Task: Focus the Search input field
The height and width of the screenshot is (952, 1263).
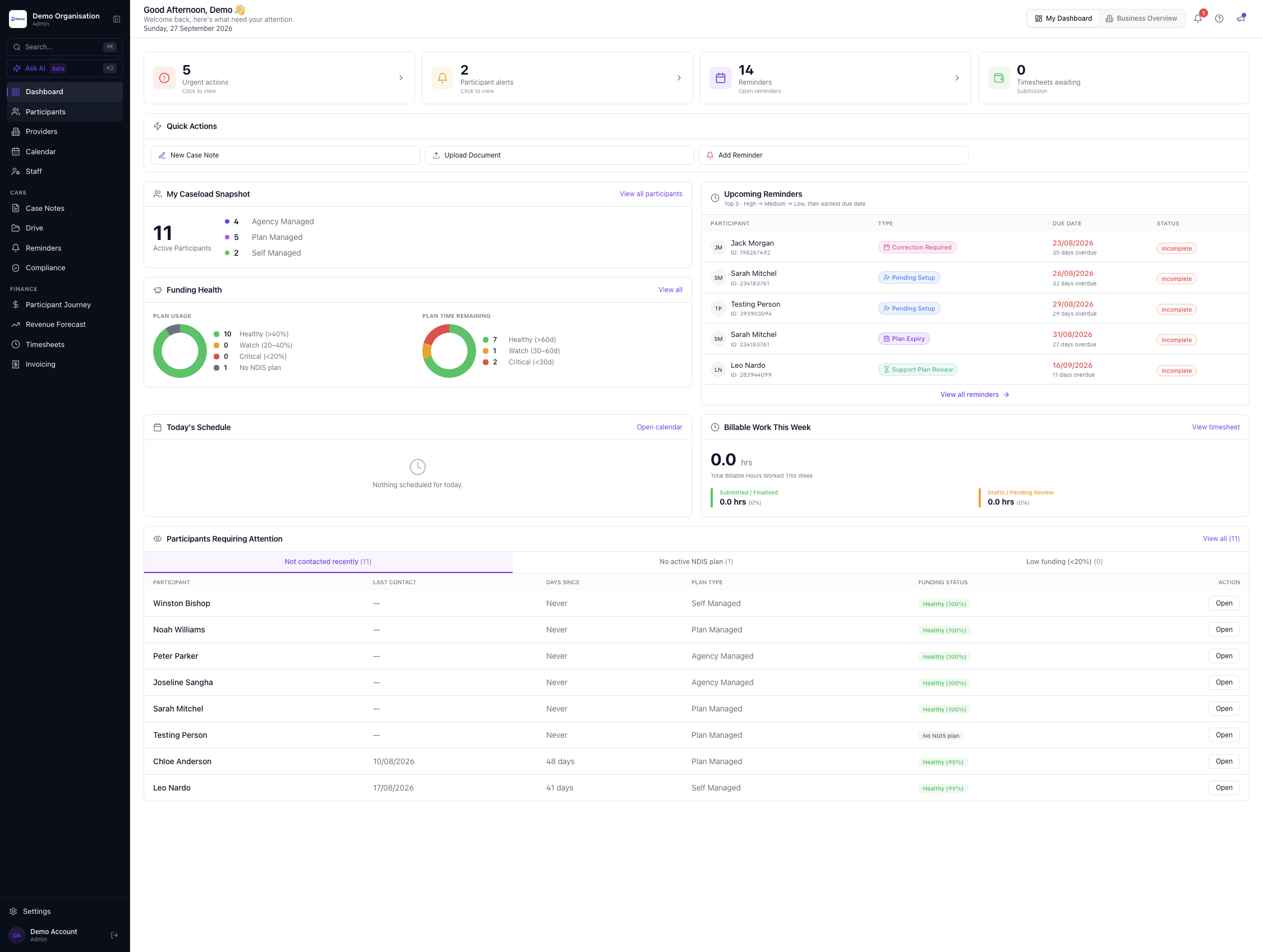Action: pyautogui.click(x=64, y=47)
